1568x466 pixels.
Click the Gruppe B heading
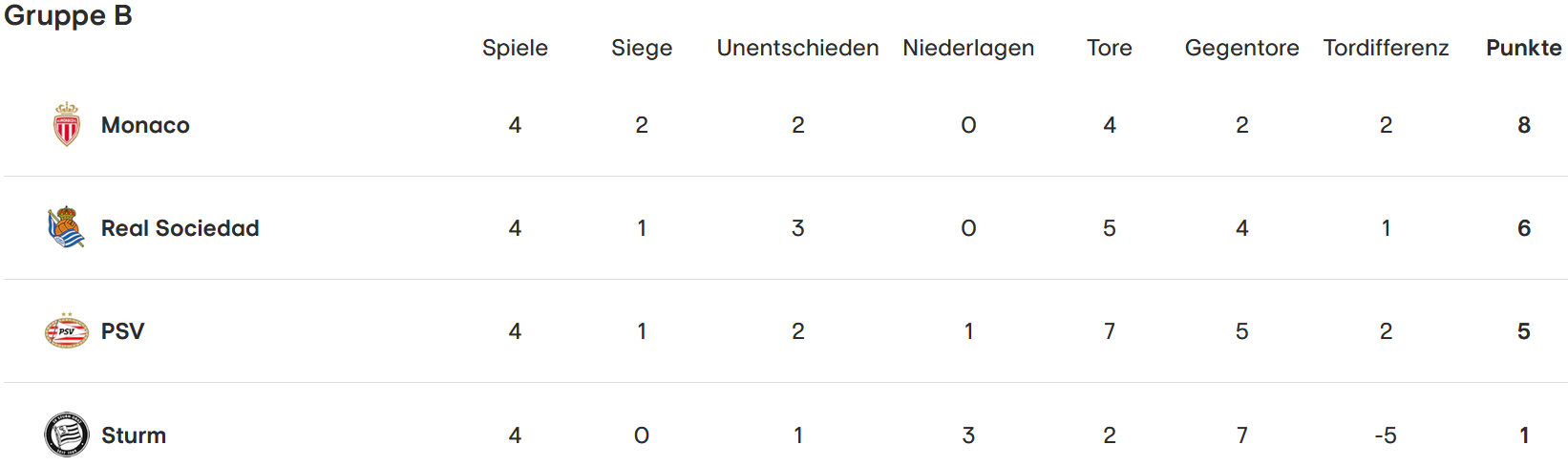(68, 15)
